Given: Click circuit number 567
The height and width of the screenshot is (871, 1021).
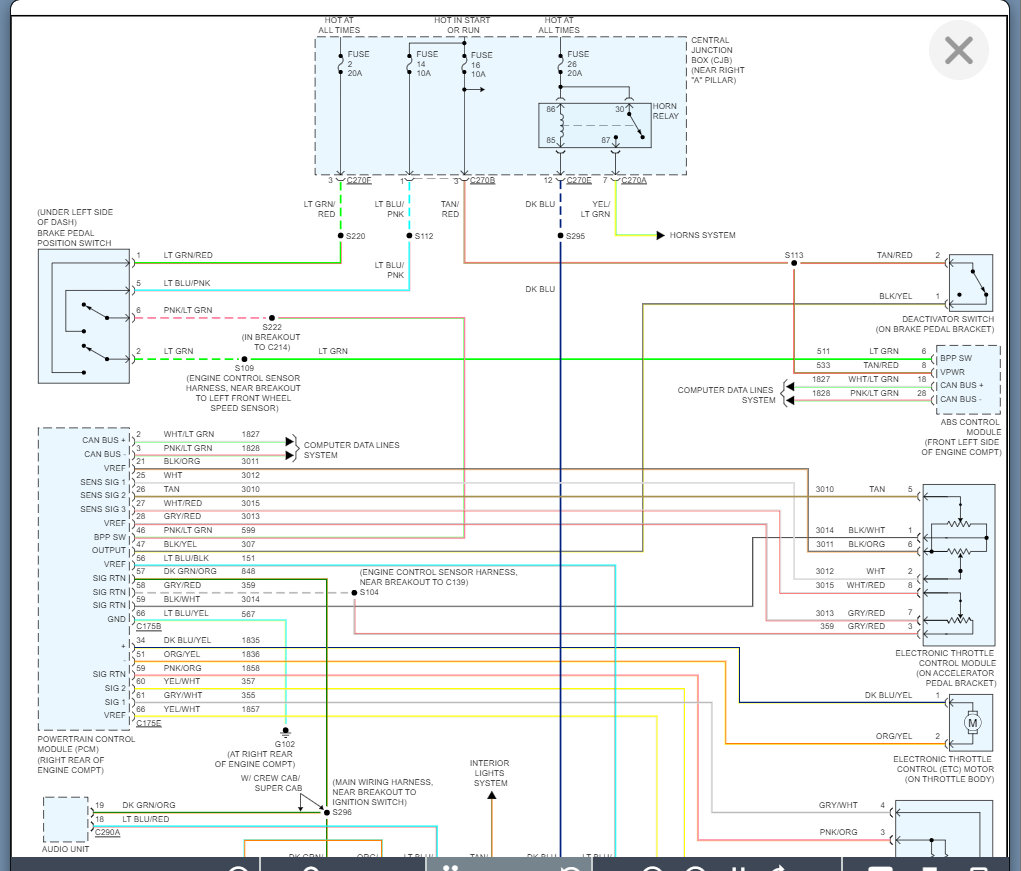Looking at the screenshot, I should pos(248,614).
